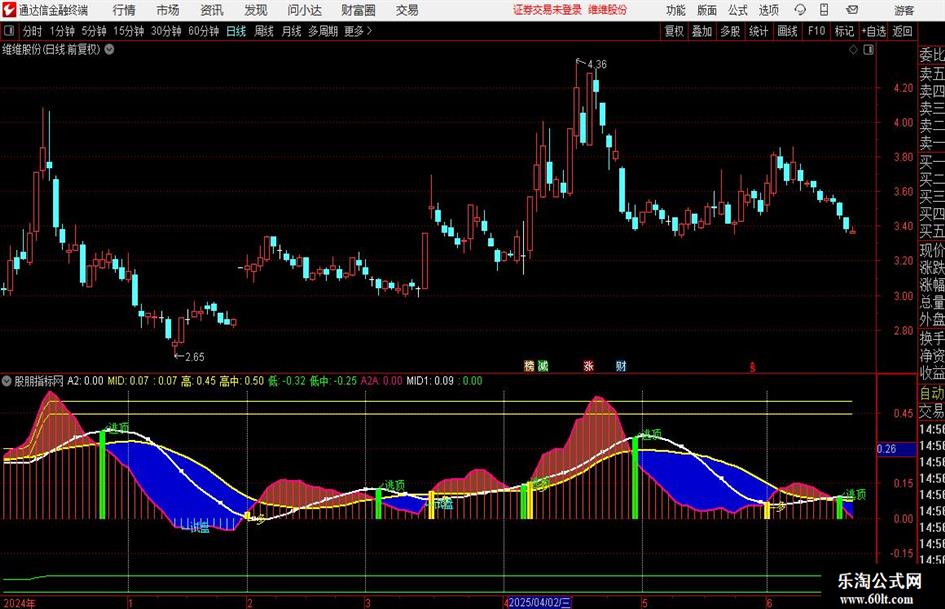Open the 发现 menu
The width and height of the screenshot is (945, 609).
point(256,10)
